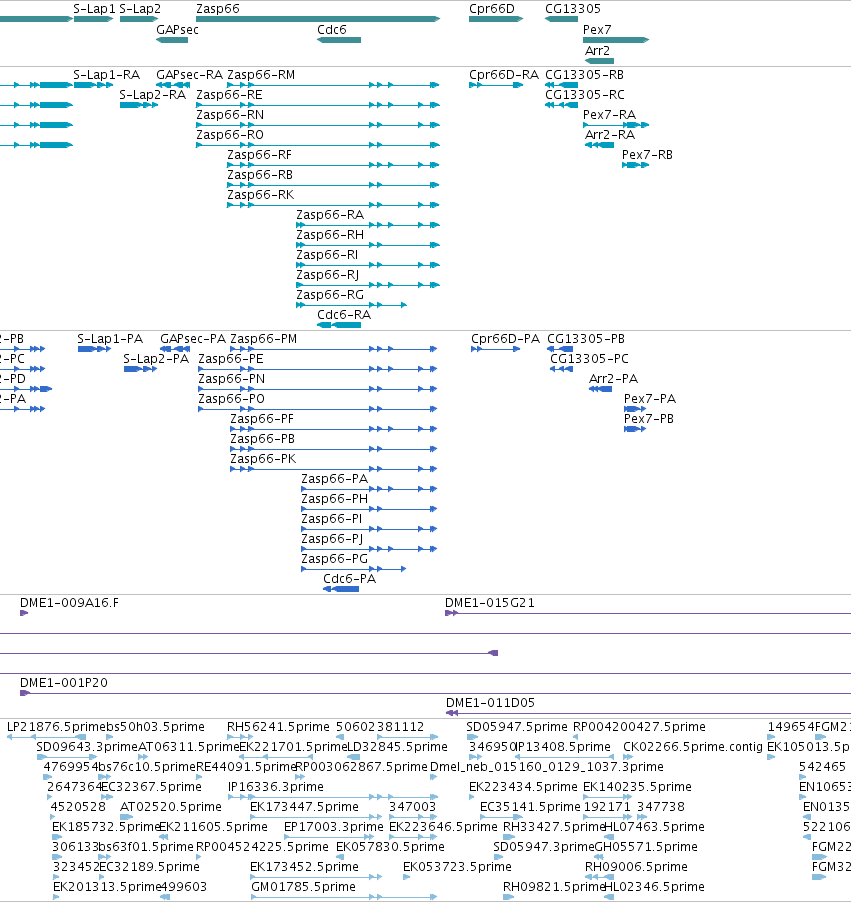The height and width of the screenshot is (902, 851).
Task: Click protein Zasp66-PE
Action: click(231, 359)
